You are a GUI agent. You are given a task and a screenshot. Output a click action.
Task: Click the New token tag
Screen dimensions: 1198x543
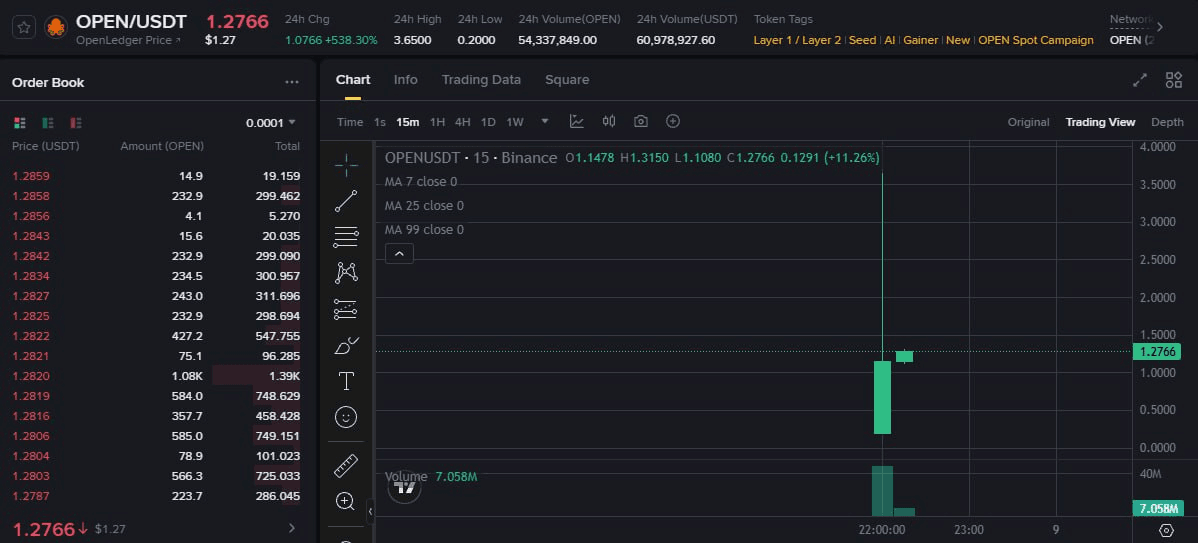[958, 40]
